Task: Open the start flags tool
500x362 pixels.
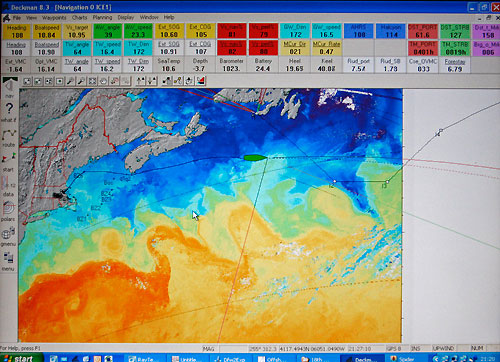Action: [x=9, y=162]
